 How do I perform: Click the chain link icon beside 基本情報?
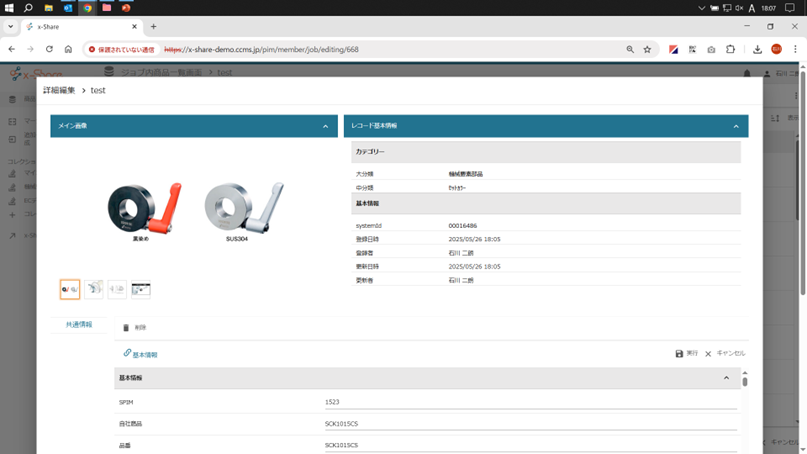[127, 354]
